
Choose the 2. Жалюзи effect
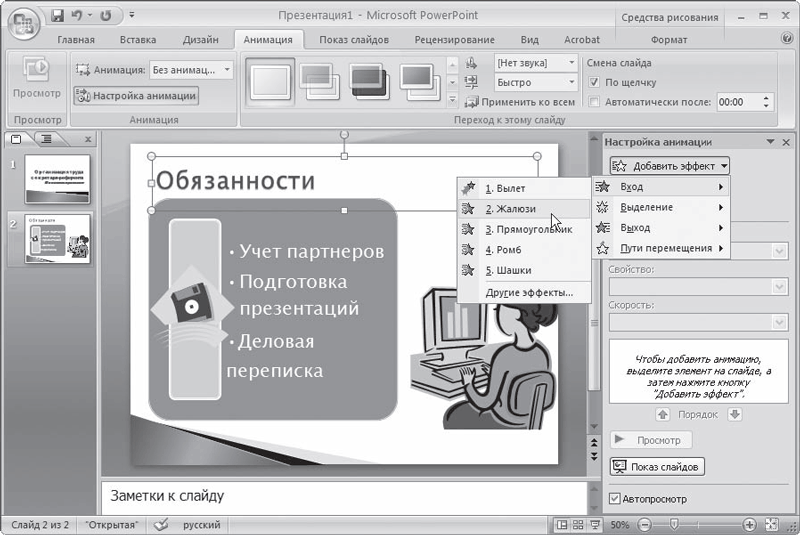point(523,209)
